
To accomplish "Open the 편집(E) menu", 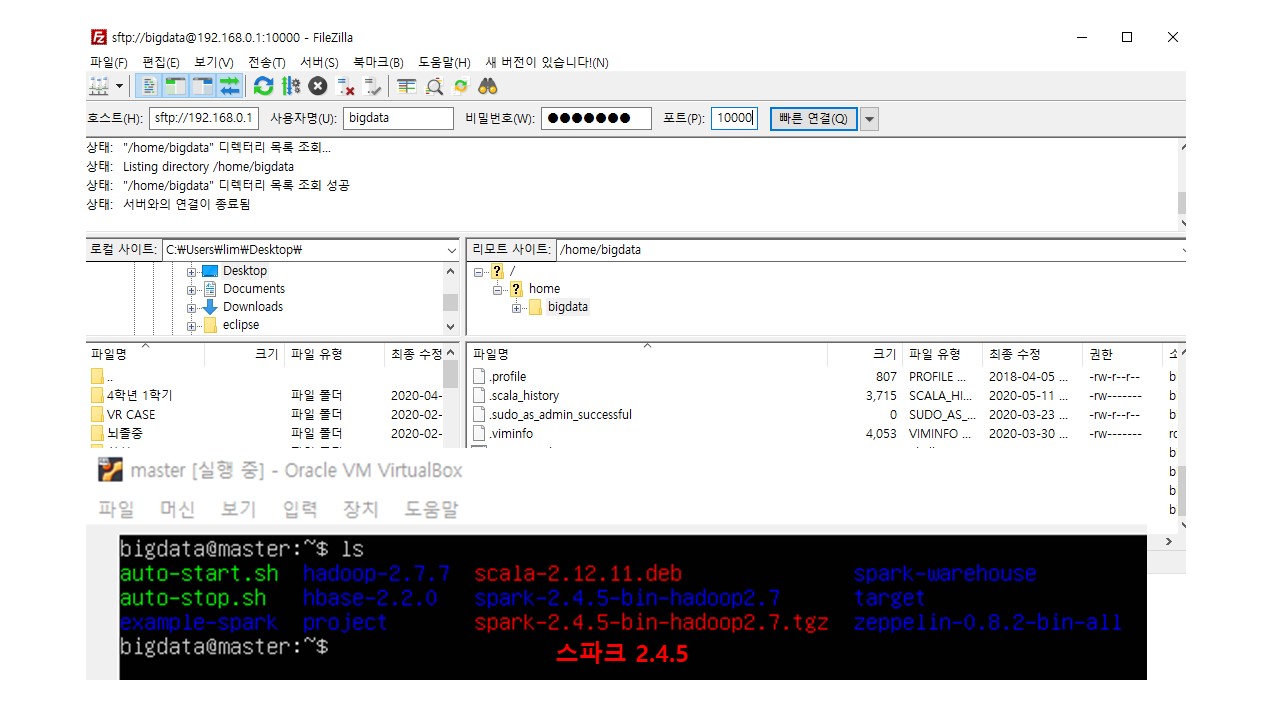I will tap(161, 63).
